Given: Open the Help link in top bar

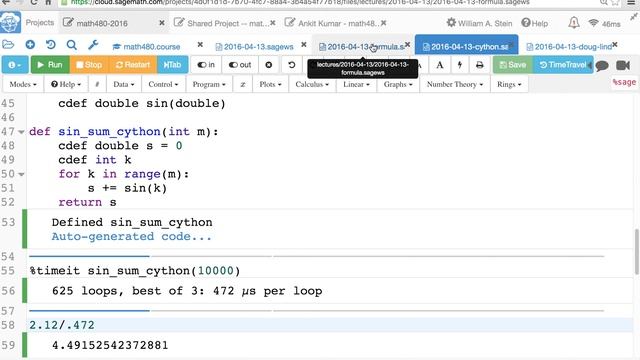Looking at the screenshot, I should pyautogui.click(x=535, y=23).
